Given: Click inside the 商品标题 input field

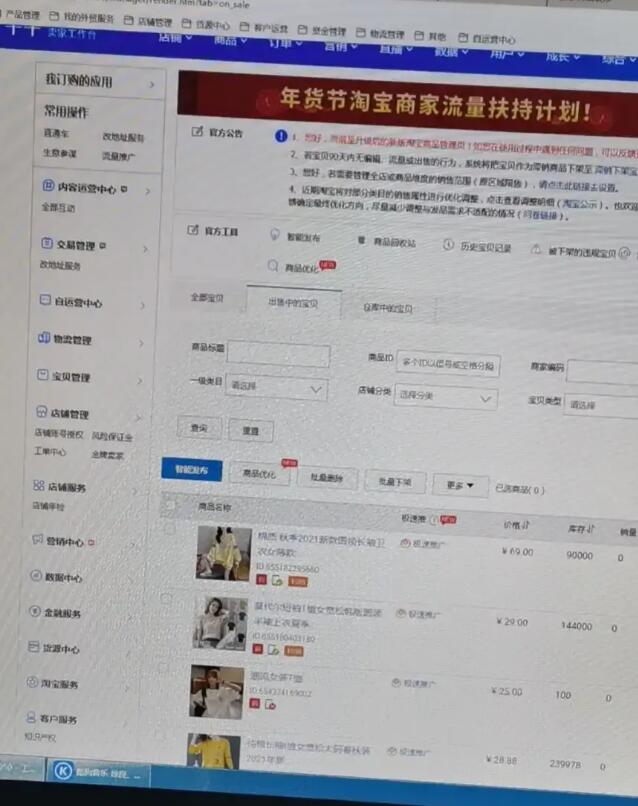Looking at the screenshot, I should point(279,355).
